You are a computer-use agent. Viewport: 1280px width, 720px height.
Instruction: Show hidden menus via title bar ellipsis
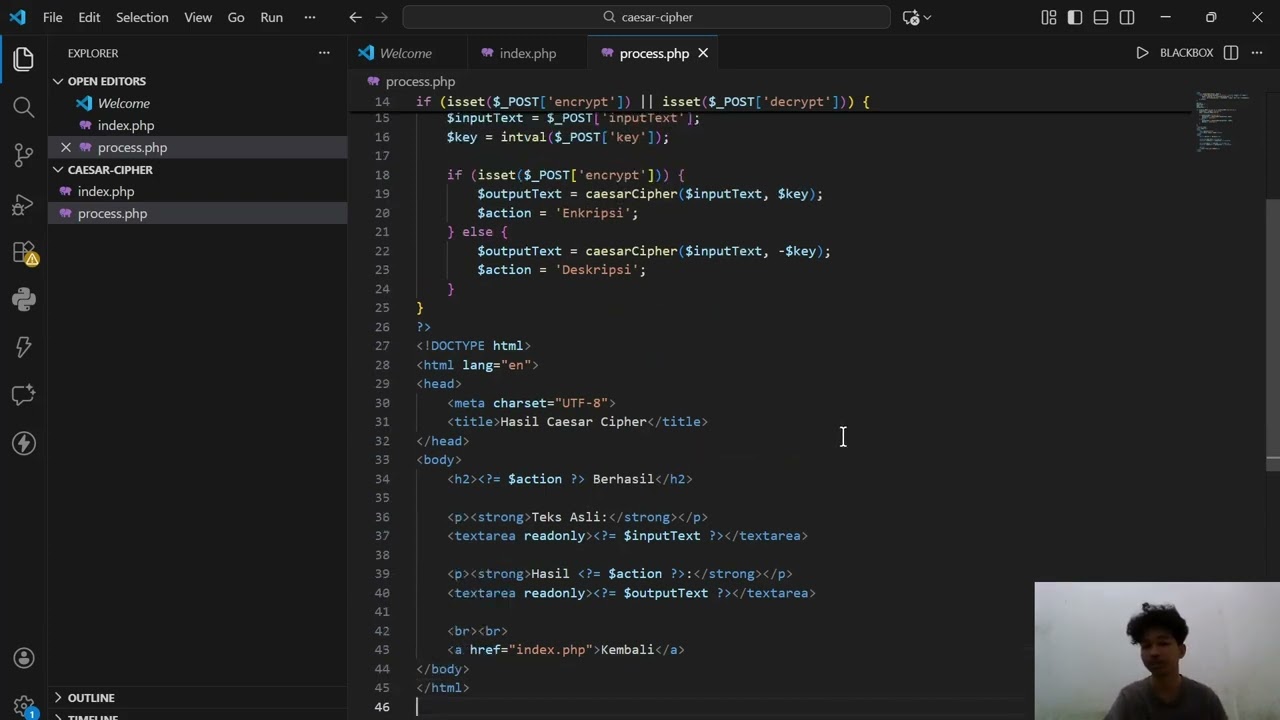pos(309,17)
